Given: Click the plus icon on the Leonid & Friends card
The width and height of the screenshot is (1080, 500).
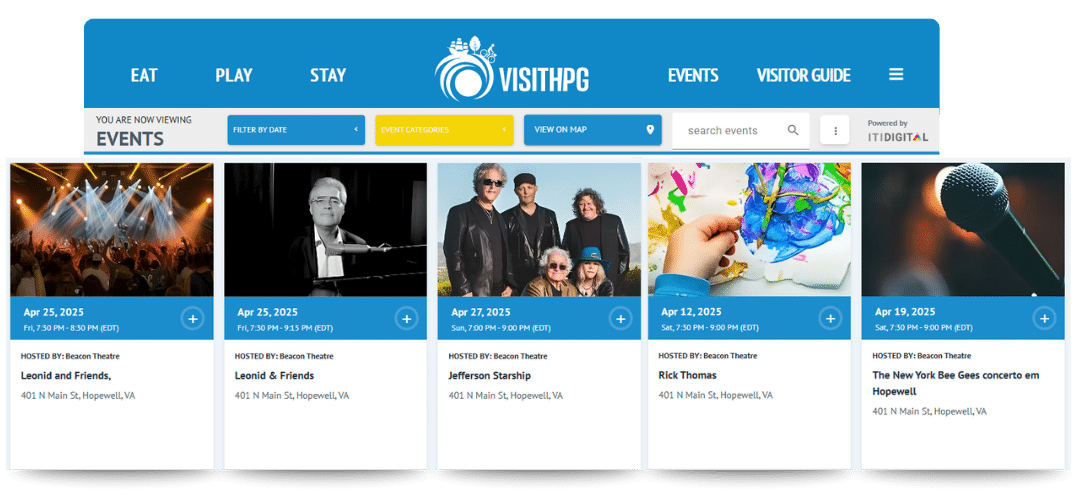Looking at the screenshot, I should 406,319.
